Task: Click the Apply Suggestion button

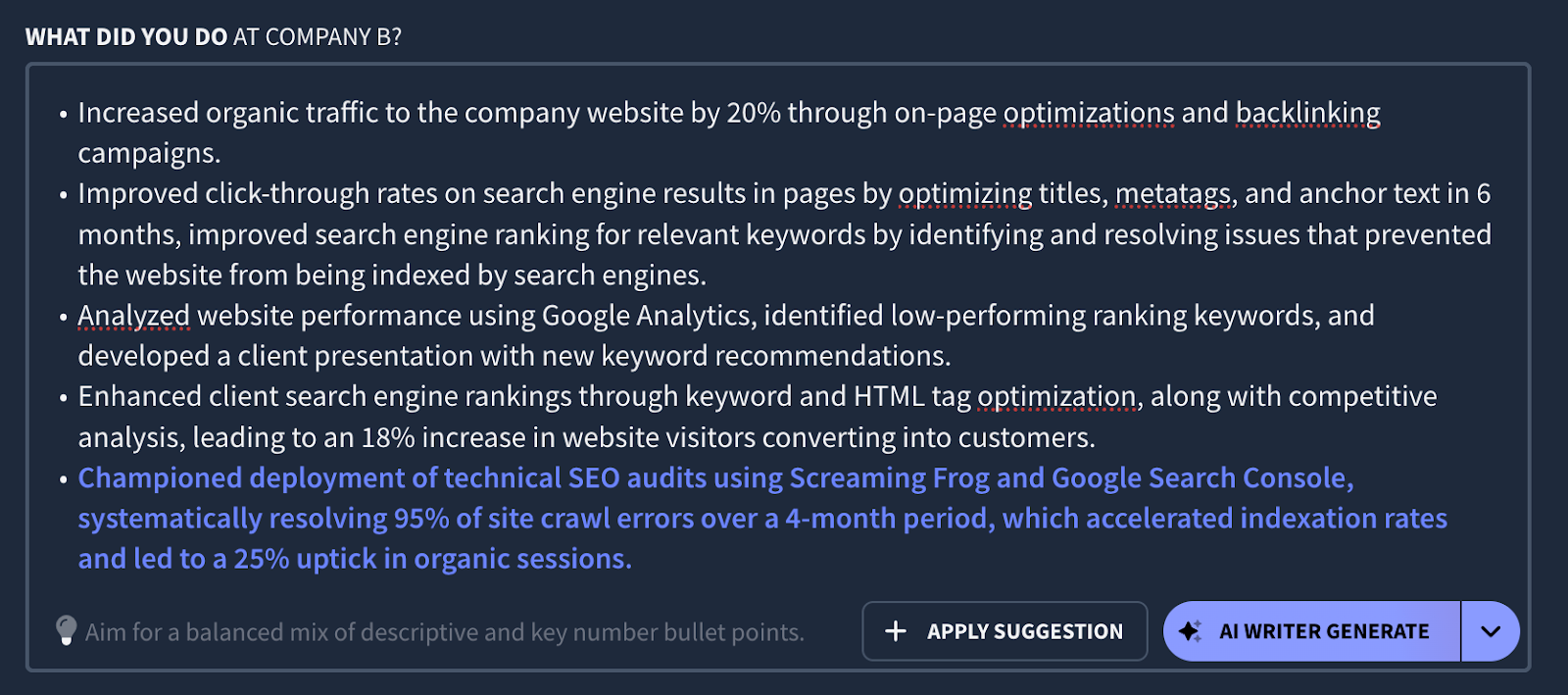Action: pyautogui.click(x=1004, y=631)
